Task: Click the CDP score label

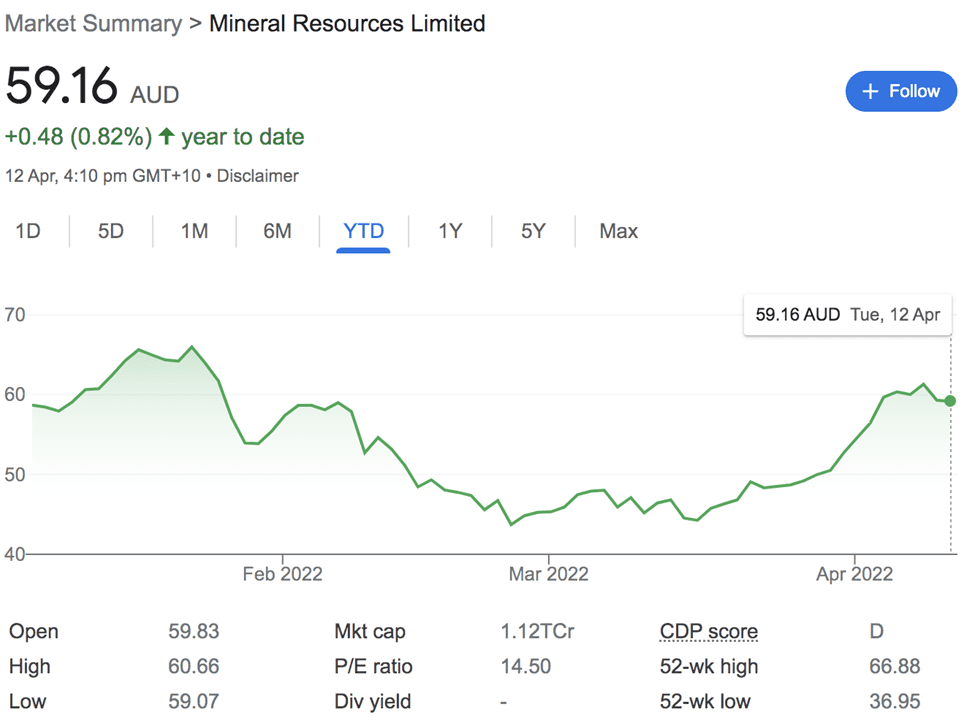Action: [709, 631]
